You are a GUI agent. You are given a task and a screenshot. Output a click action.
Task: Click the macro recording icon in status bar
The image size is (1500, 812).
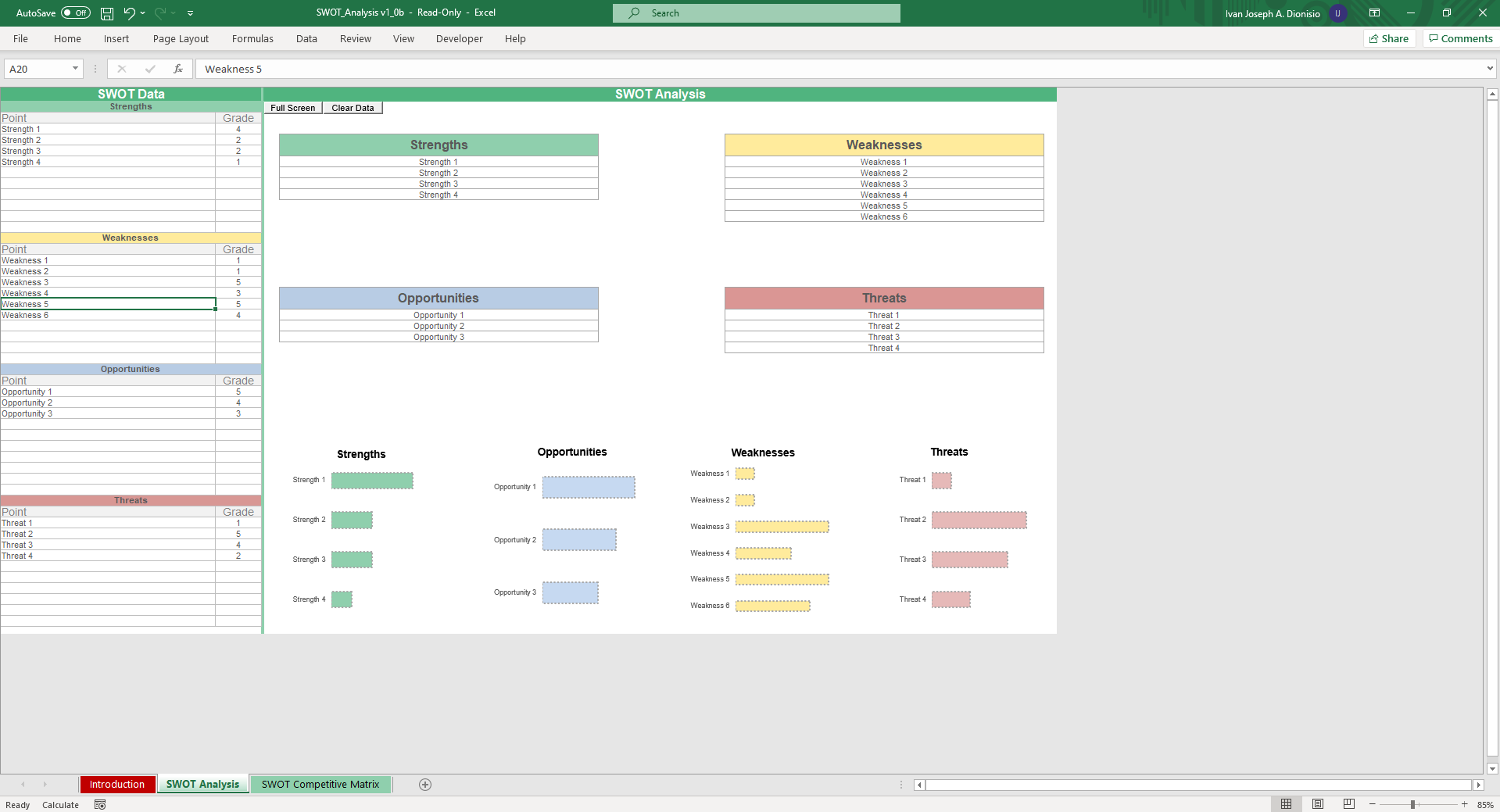(100, 805)
